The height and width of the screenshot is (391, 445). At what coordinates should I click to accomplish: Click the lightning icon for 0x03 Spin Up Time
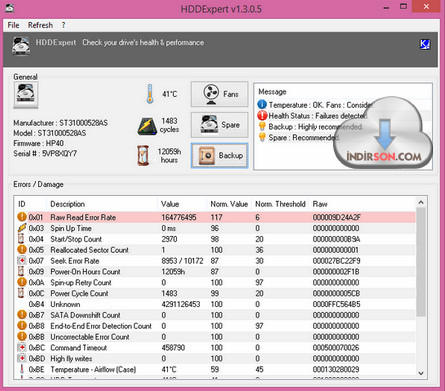[x=22, y=228]
